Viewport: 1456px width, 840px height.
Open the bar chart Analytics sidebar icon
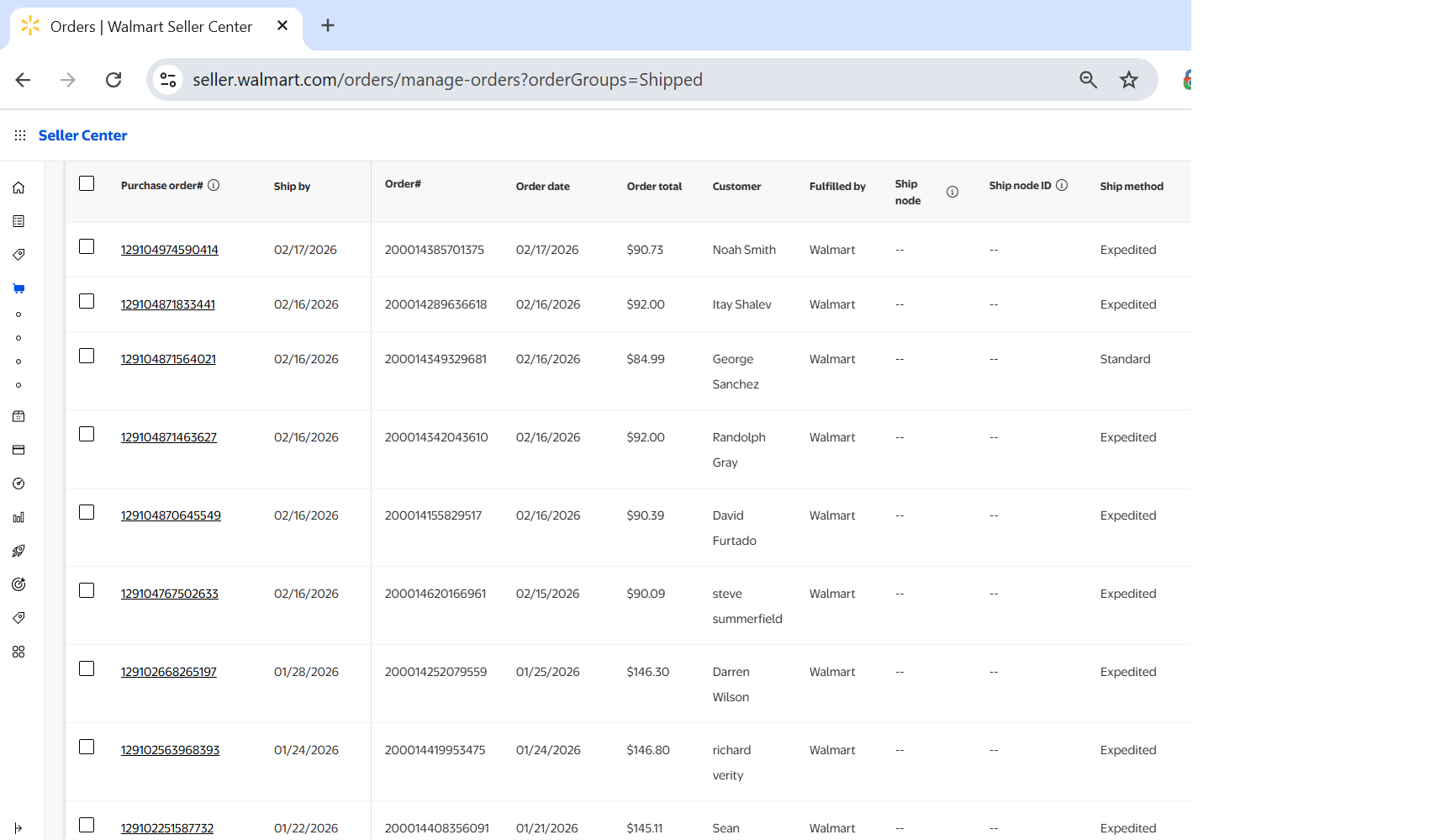(18, 517)
